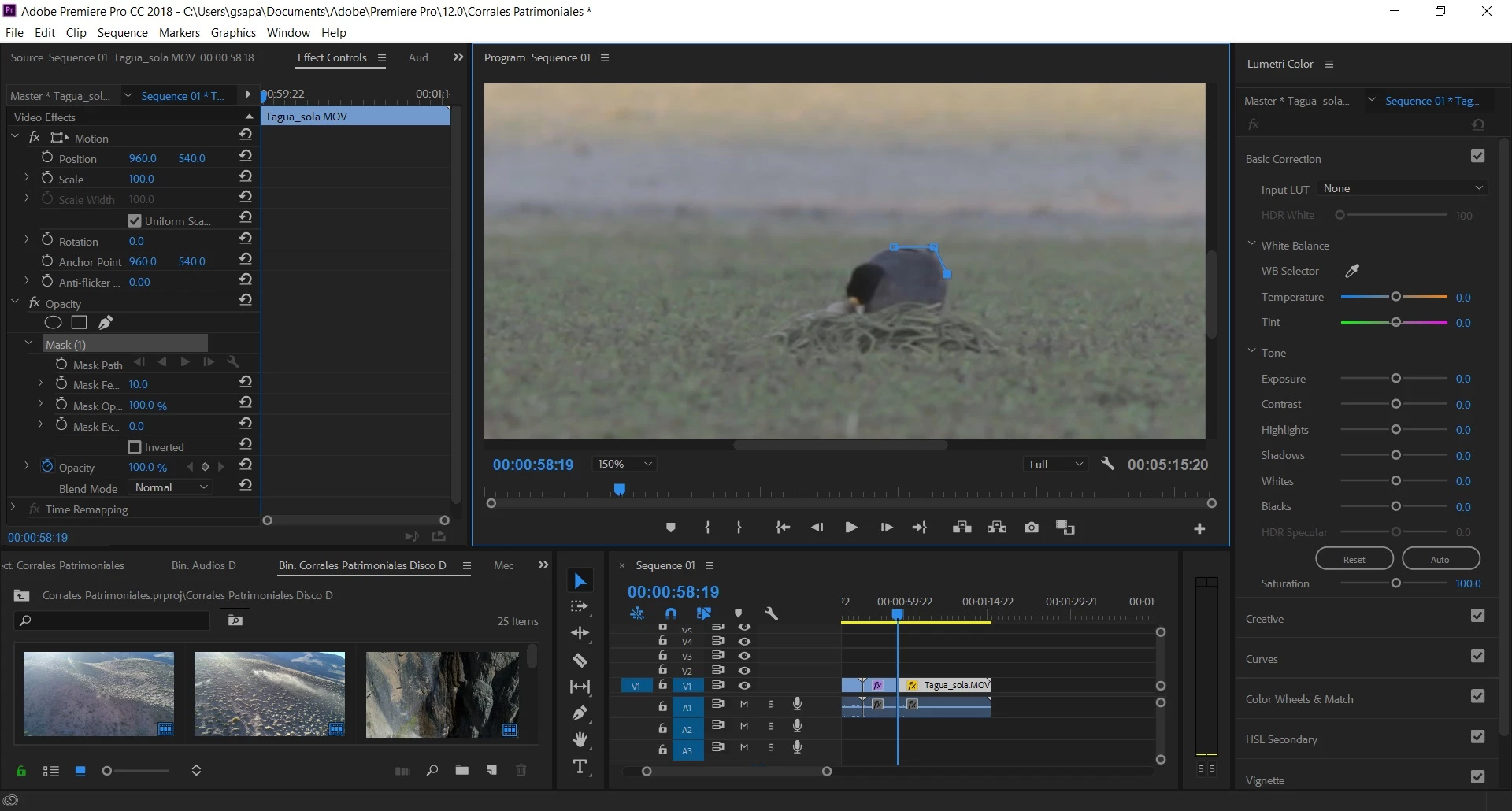Click the Auto button in Lumetri
This screenshot has height=811, width=1512.
[x=1440, y=559]
